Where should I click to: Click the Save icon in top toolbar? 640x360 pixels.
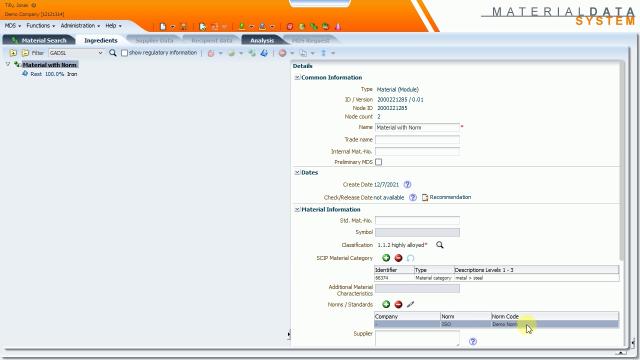(184, 27)
